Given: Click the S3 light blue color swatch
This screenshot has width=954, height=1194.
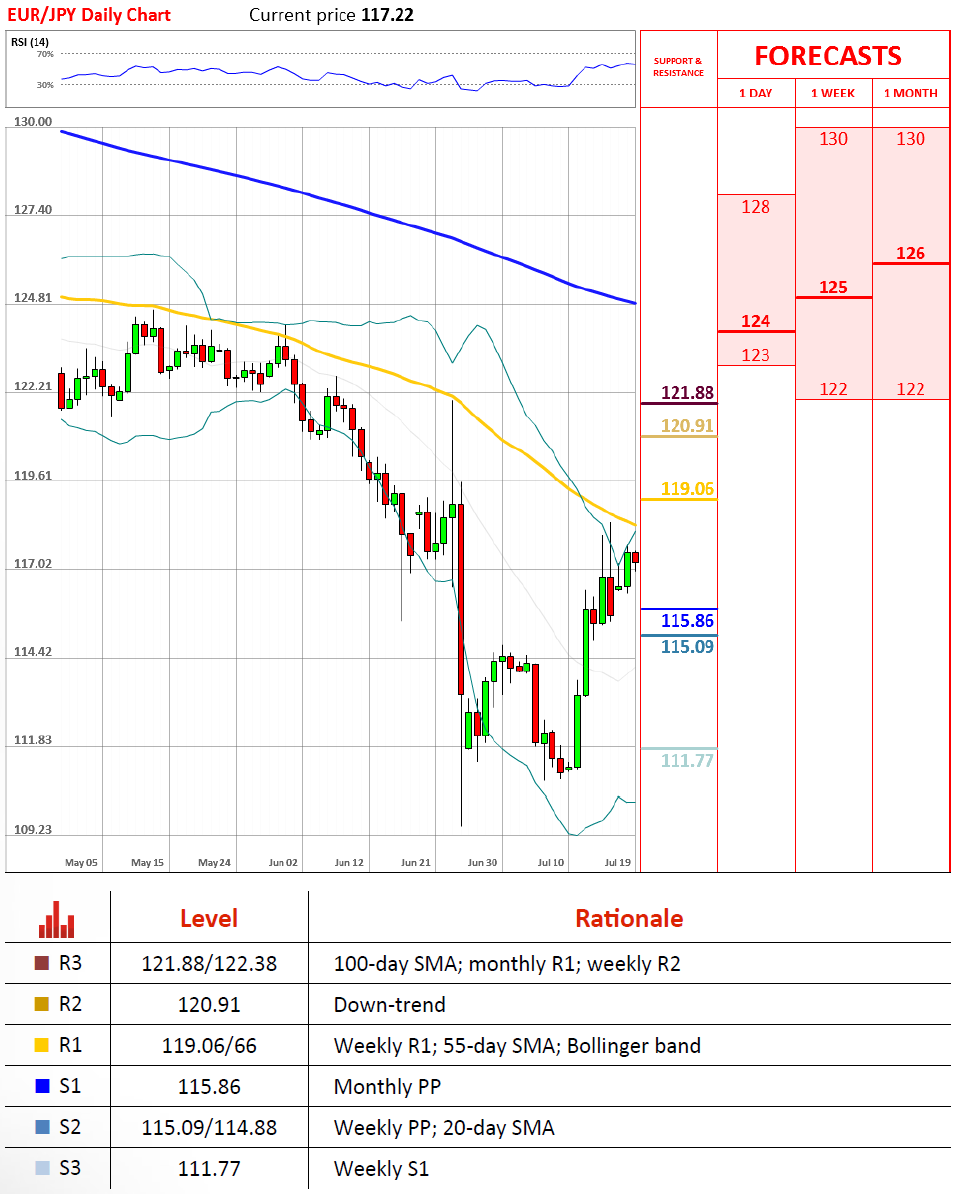Looking at the screenshot, I should (43, 1168).
